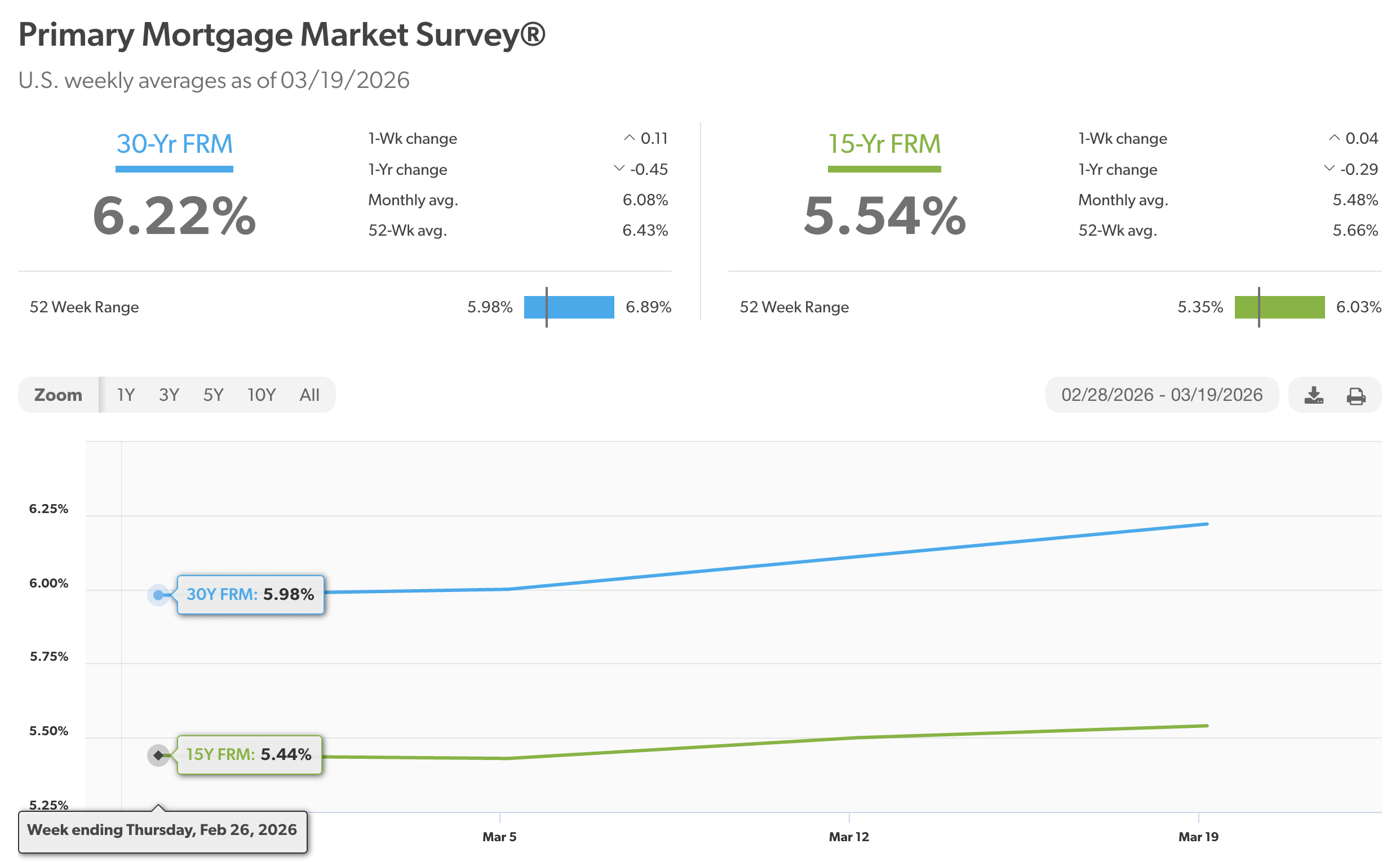Download the chart data
Image resolution: width=1400 pixels, height=866 pixels.
point(1314,395)
